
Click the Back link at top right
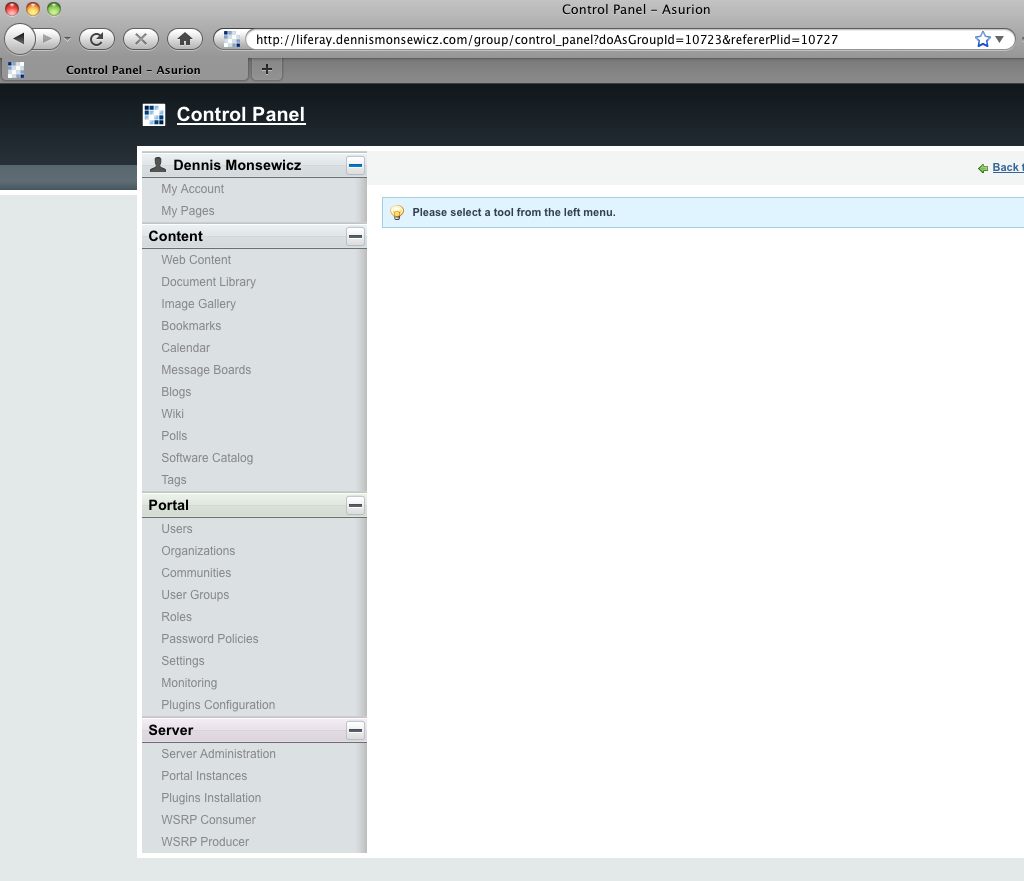point(1005,167)
